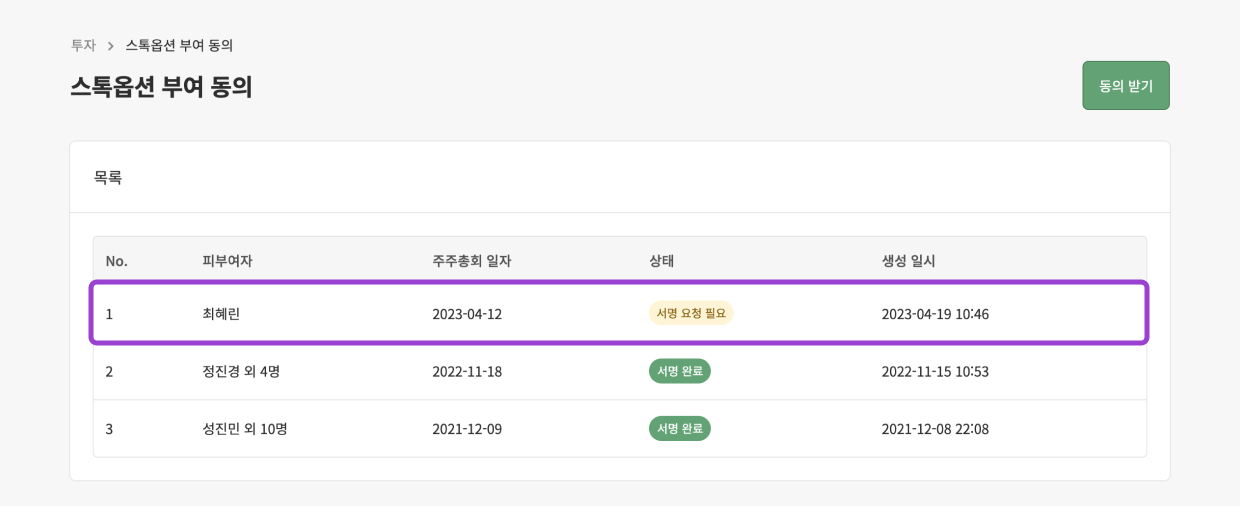The height and width of the screenshot is (506, 1240).
Task: Select the 2021-12-08 22:08 creation time
Action: click(x=935, y=429)
